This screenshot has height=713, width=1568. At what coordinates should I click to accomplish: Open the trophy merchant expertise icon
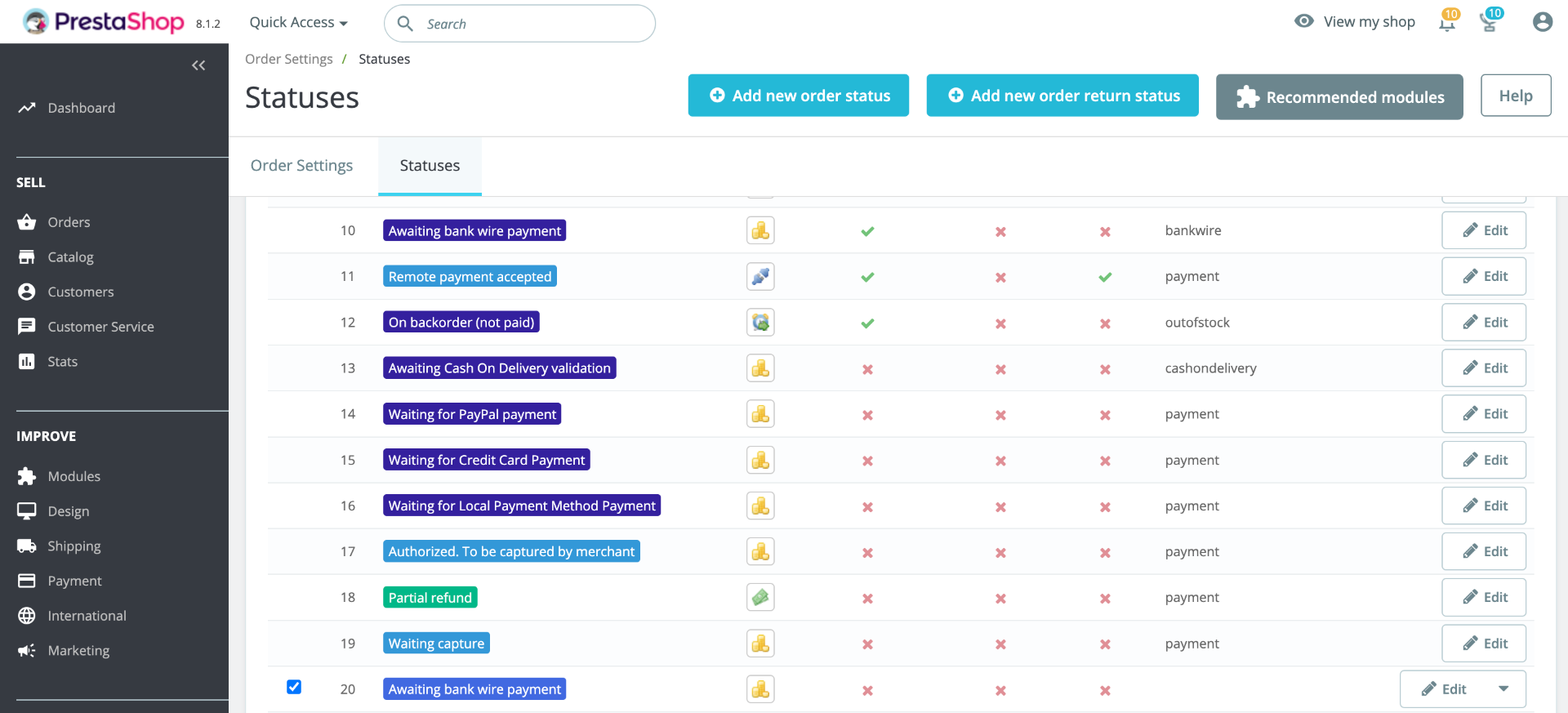(x=1490, y=22)
